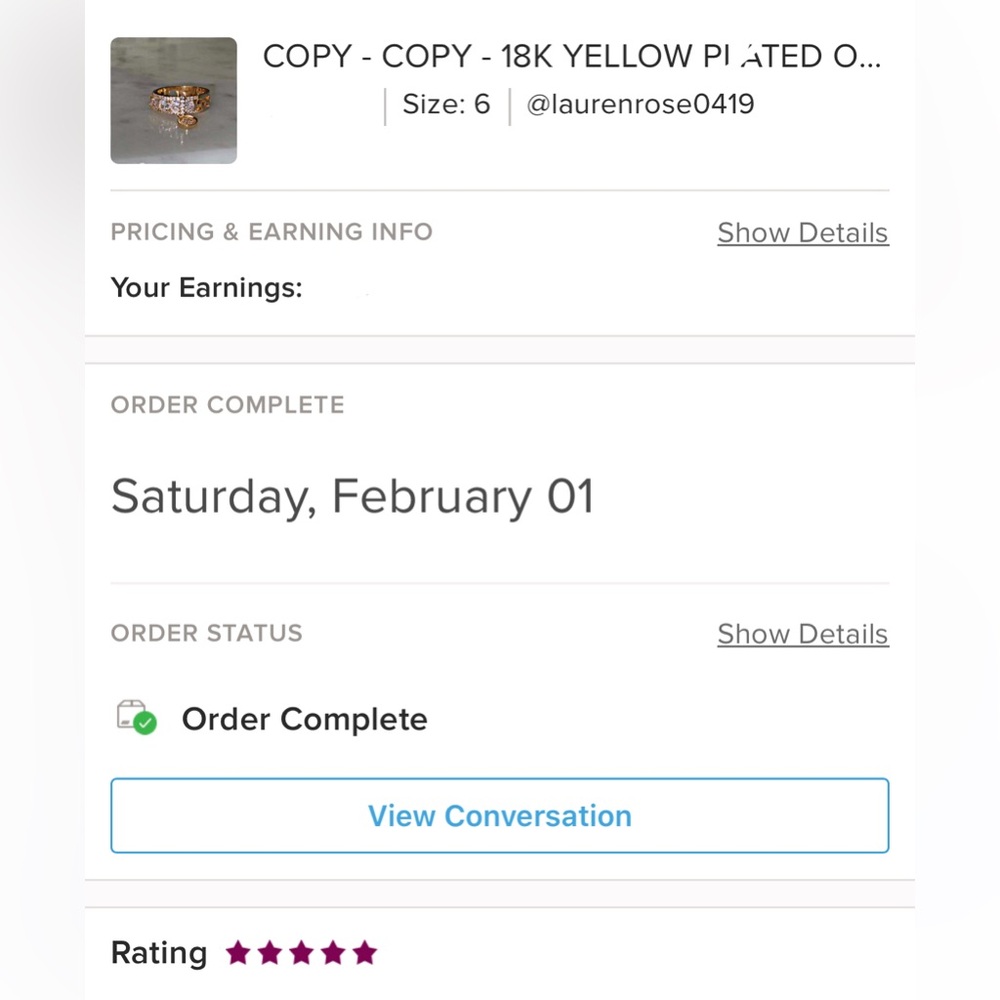Pick the fourth rating star
The height and width of the screenshot is (1000, 1000).
pos(333,953)
